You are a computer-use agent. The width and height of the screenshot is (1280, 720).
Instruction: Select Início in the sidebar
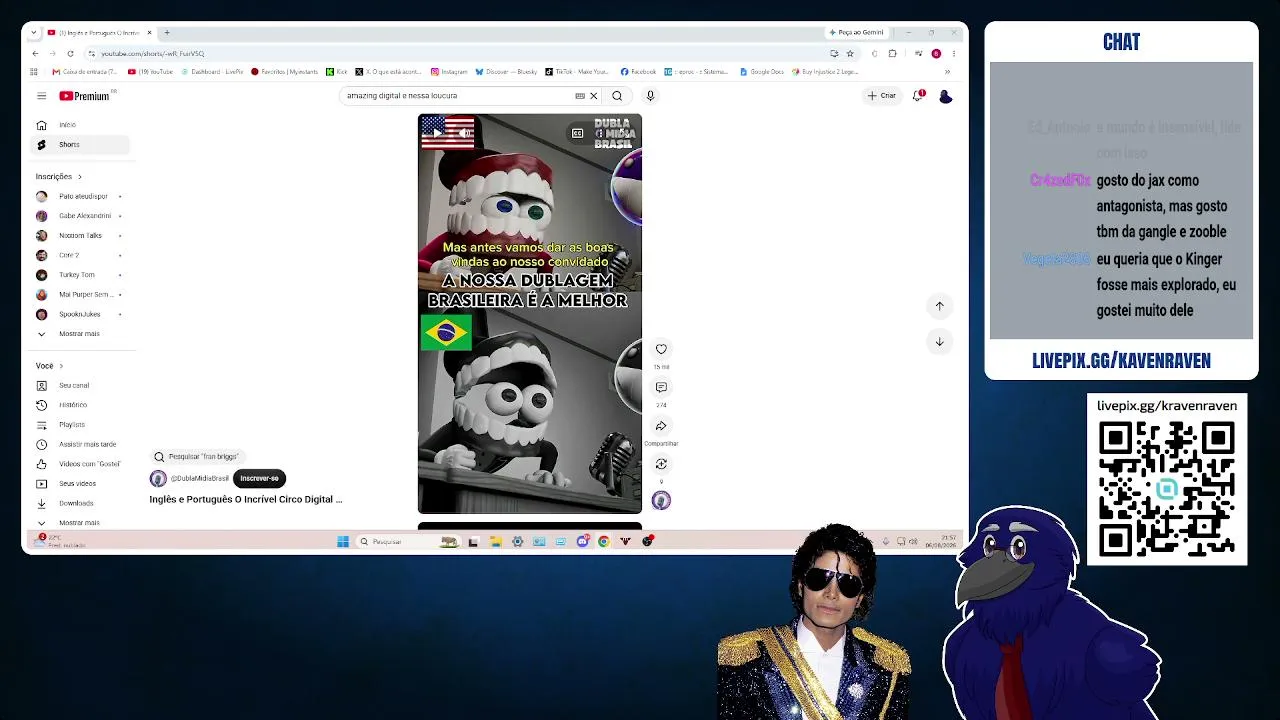coord(79,125)
